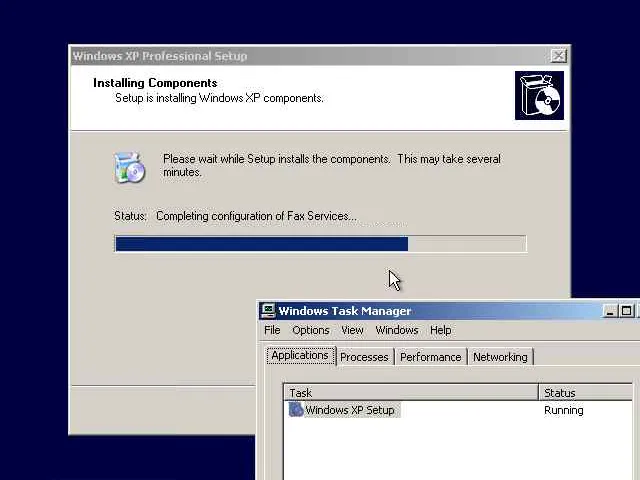Open the Options menu in Task Manager

tap(311, 330)
